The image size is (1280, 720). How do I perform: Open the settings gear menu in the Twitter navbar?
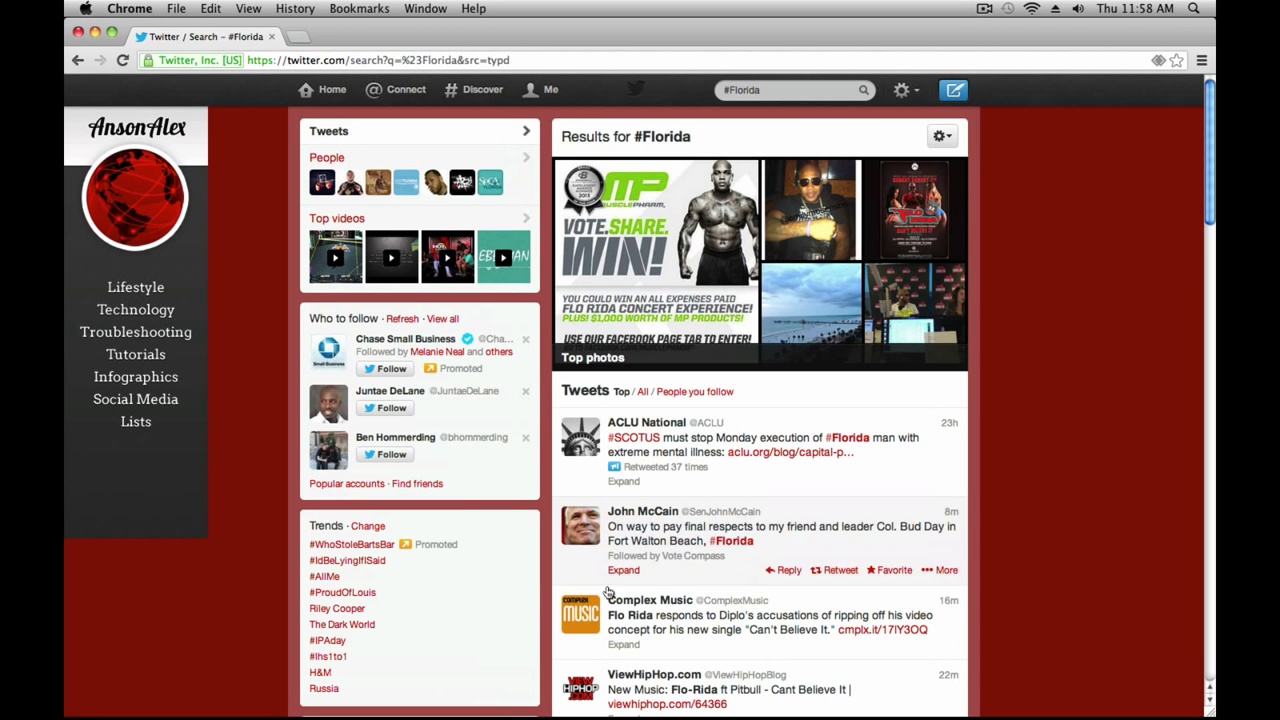(905, 90)
